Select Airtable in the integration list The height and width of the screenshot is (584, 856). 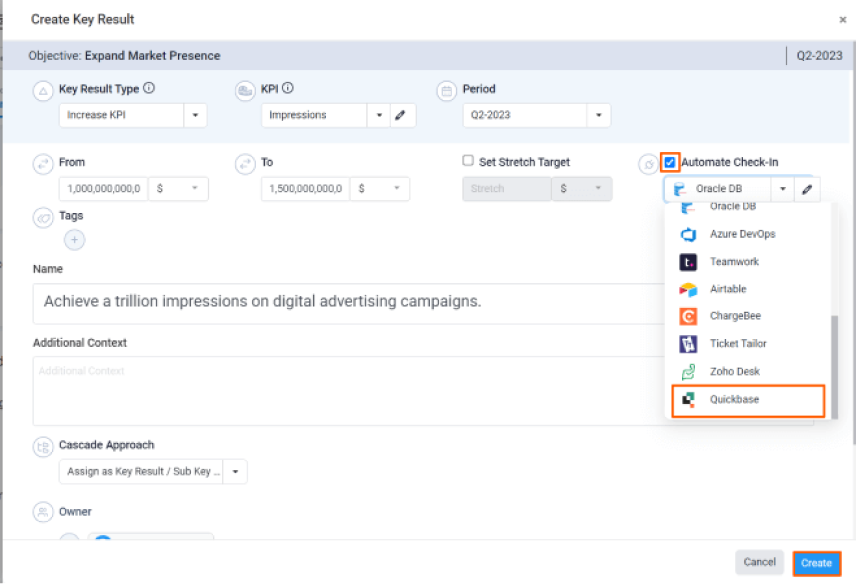coord(748,289)
